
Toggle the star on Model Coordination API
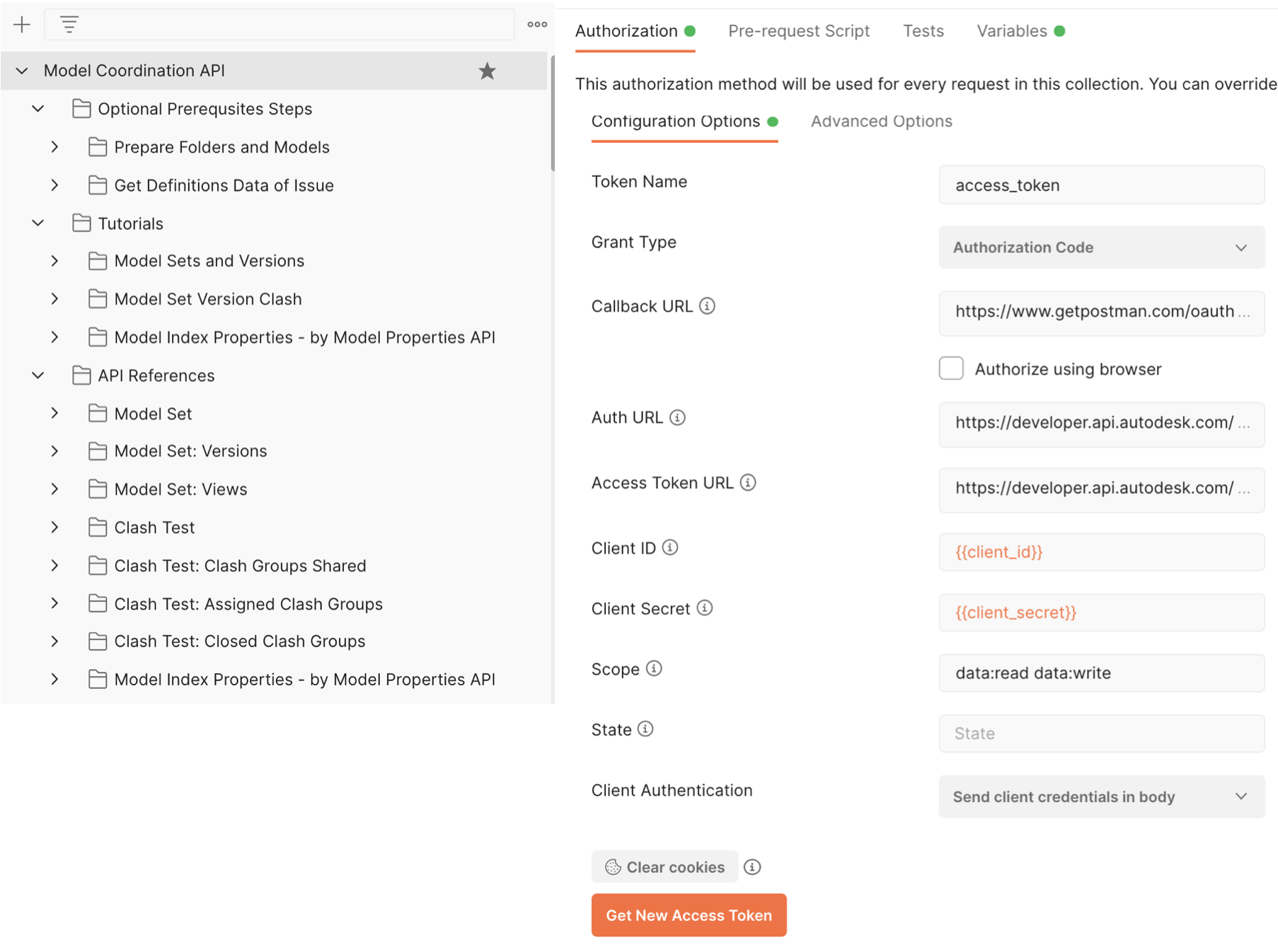click(x=487, y=71)
